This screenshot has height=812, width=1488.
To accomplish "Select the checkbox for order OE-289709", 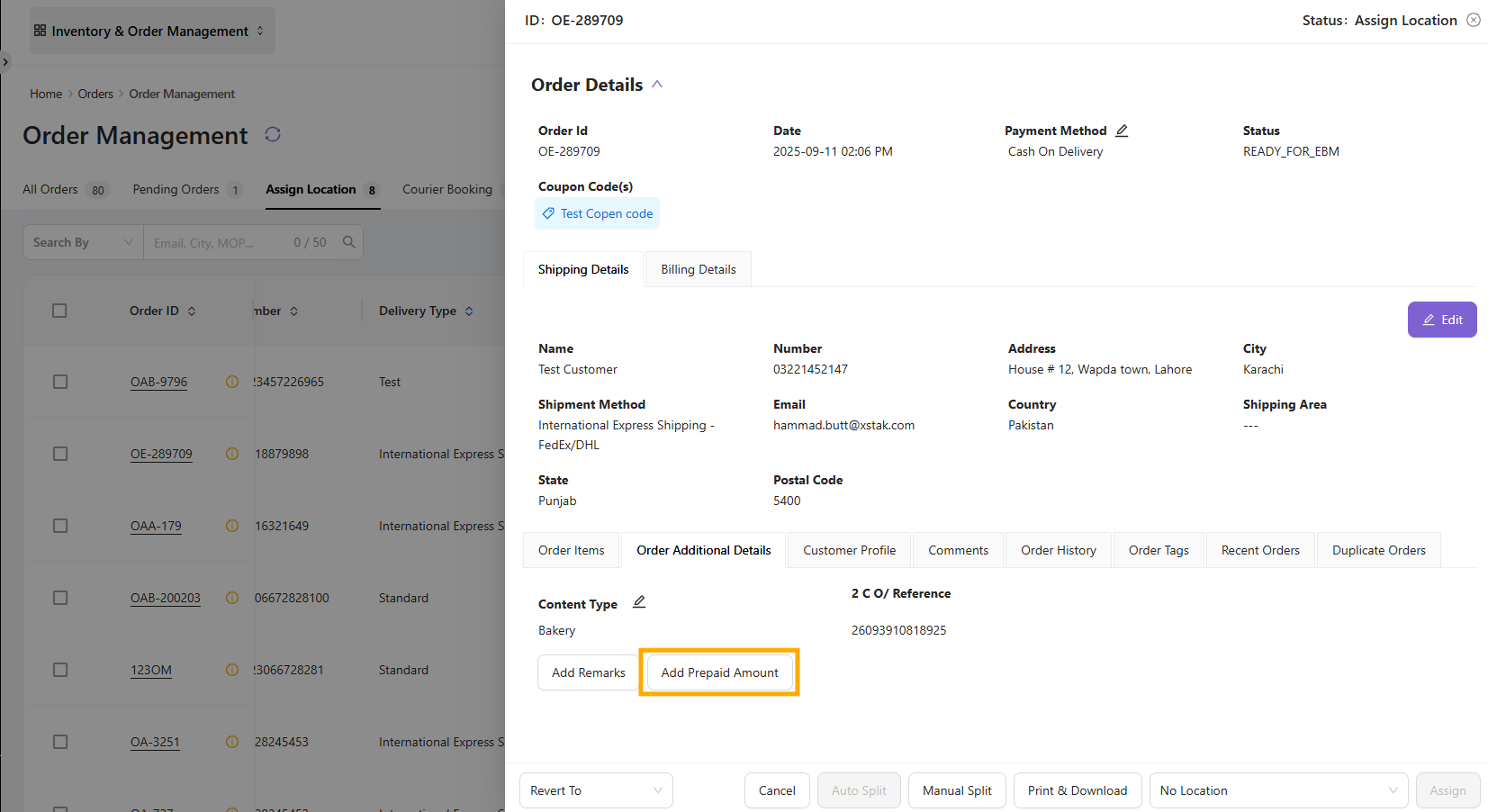I will tap(60, 454).
